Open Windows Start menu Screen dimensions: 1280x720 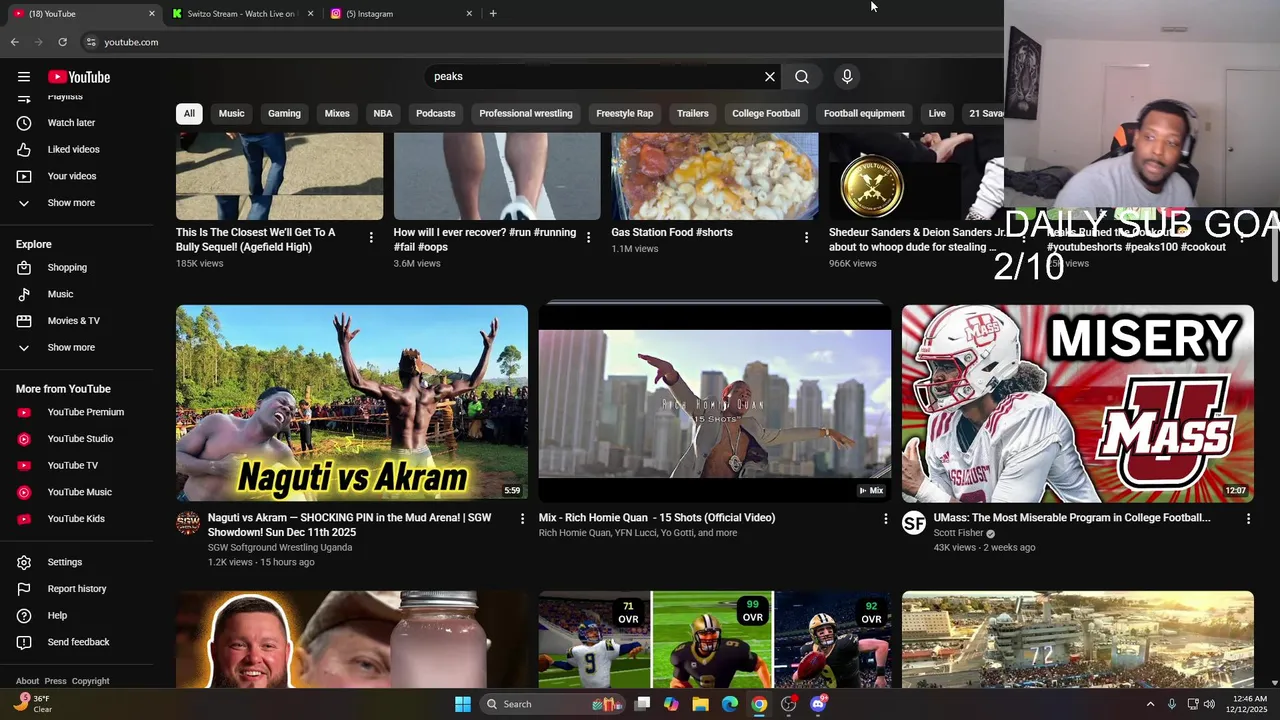[x=463, y=704]
